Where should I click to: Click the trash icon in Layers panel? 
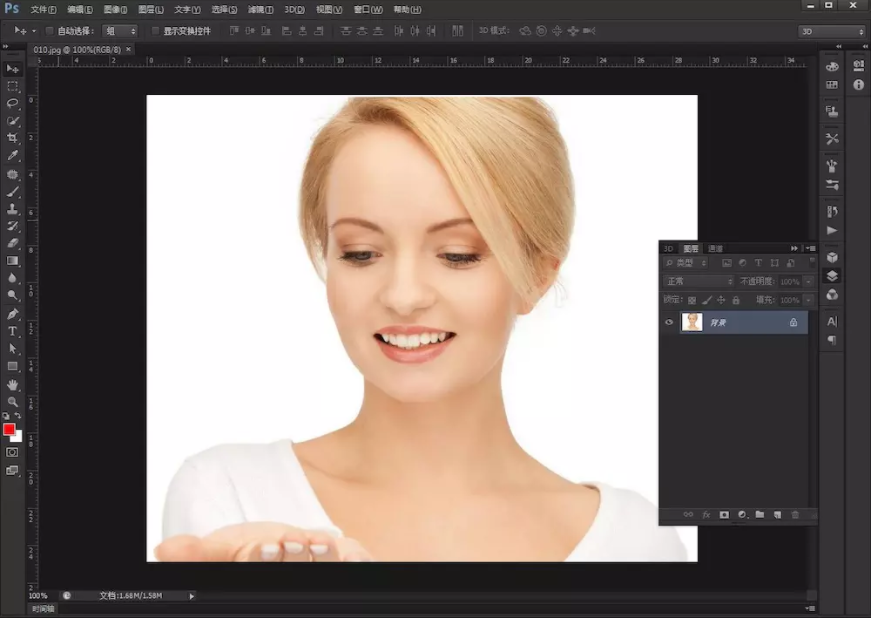tap(796, 514)
